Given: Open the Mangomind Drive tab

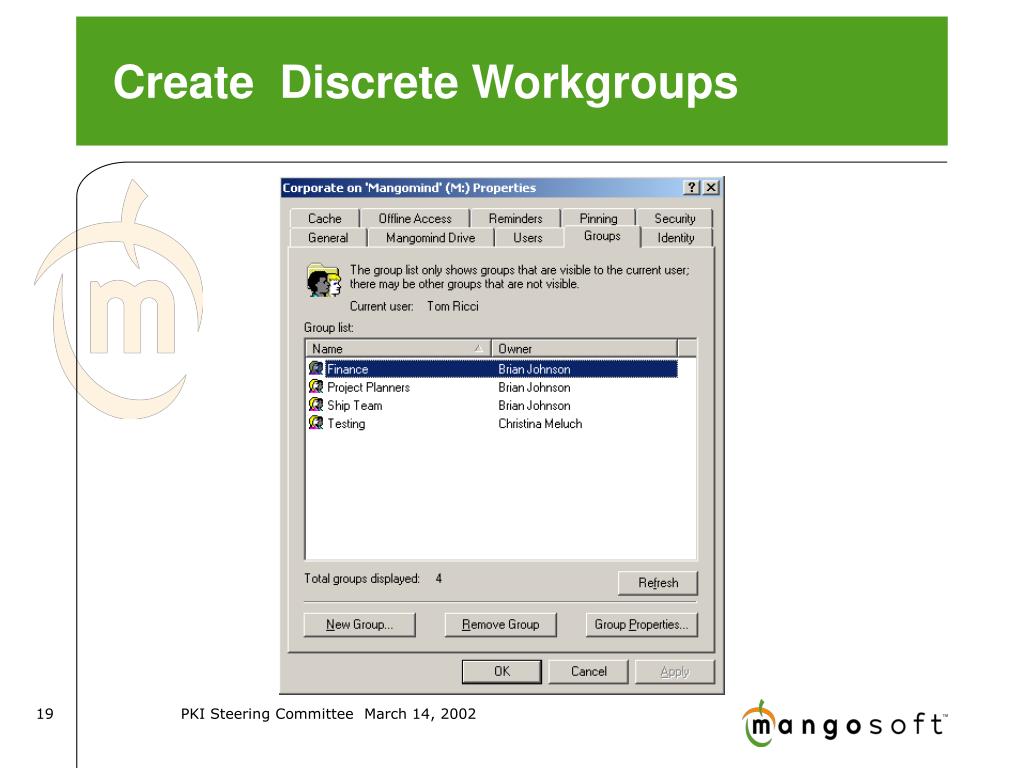Looking at the screenshot, I should point(430,238).
